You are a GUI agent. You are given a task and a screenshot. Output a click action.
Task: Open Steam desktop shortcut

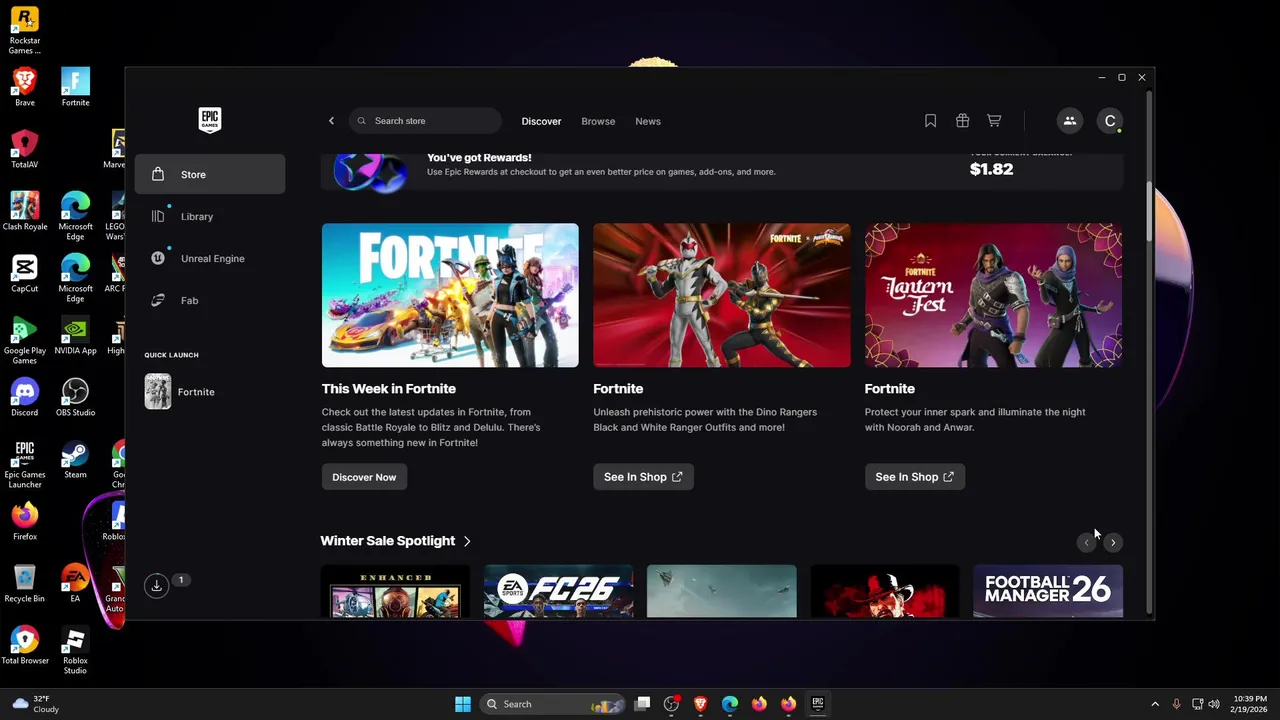pyautogui.click(x=75, y=459)
